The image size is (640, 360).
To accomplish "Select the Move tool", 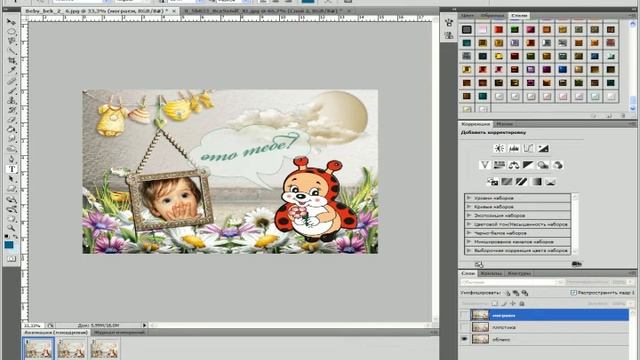I will 11,22.
